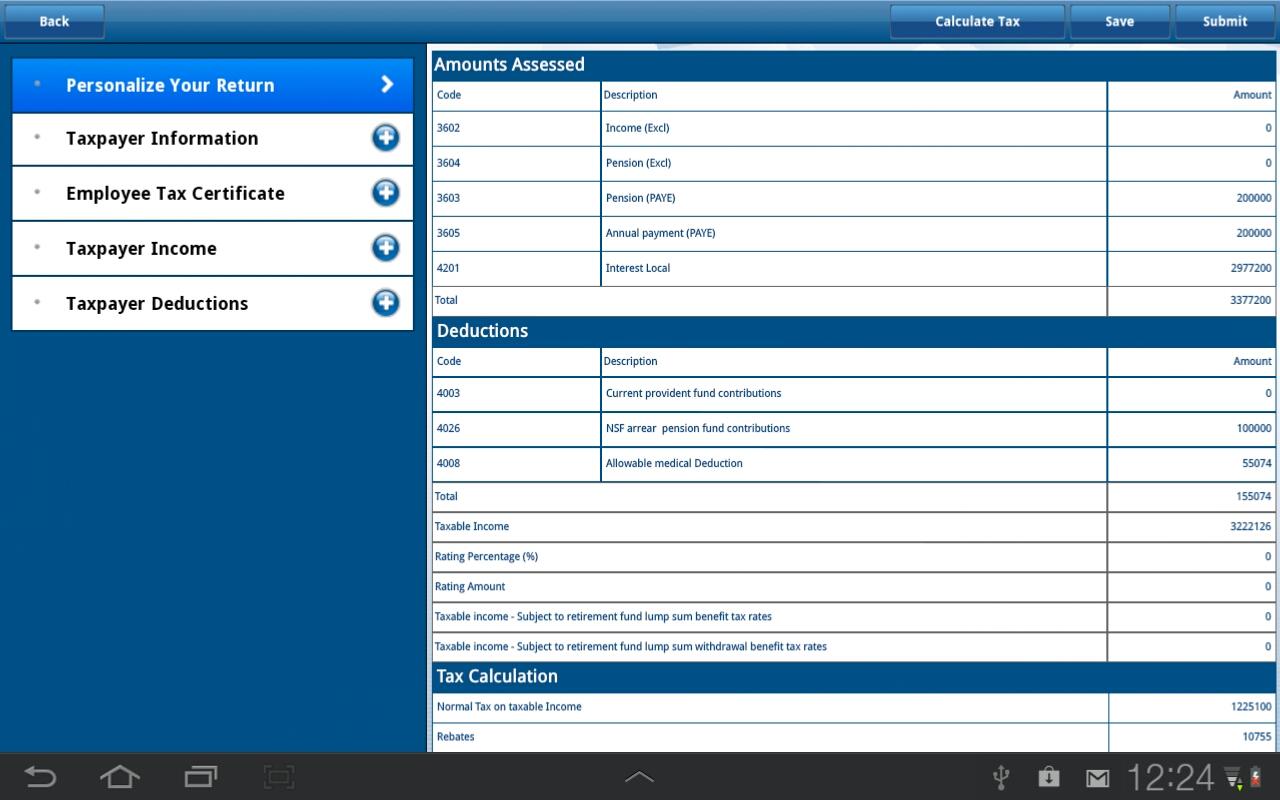The width and height of the screenshot is (1280, 800).
Task: Tap the up caret in the system bar
Action: click(639, 777)
